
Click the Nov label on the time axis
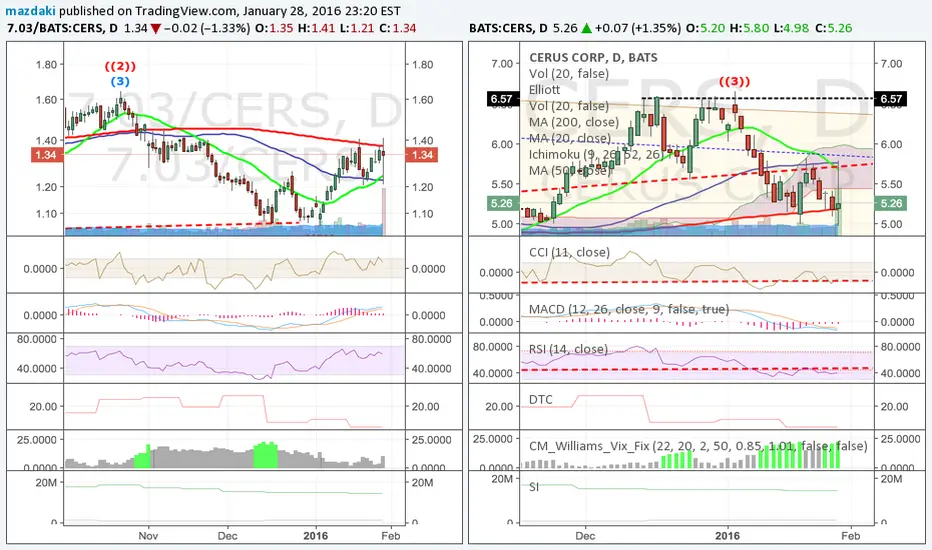pyautogui.click(x=148, y=536)
